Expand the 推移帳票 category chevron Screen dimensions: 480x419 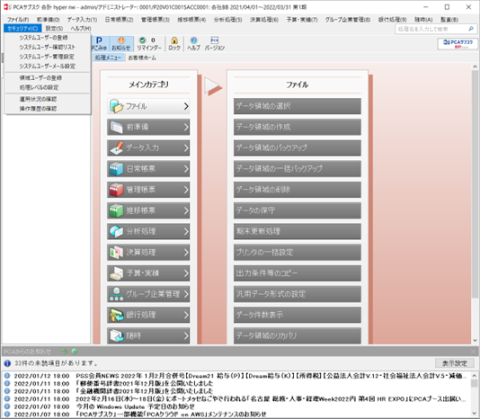[x=186, y=211]
